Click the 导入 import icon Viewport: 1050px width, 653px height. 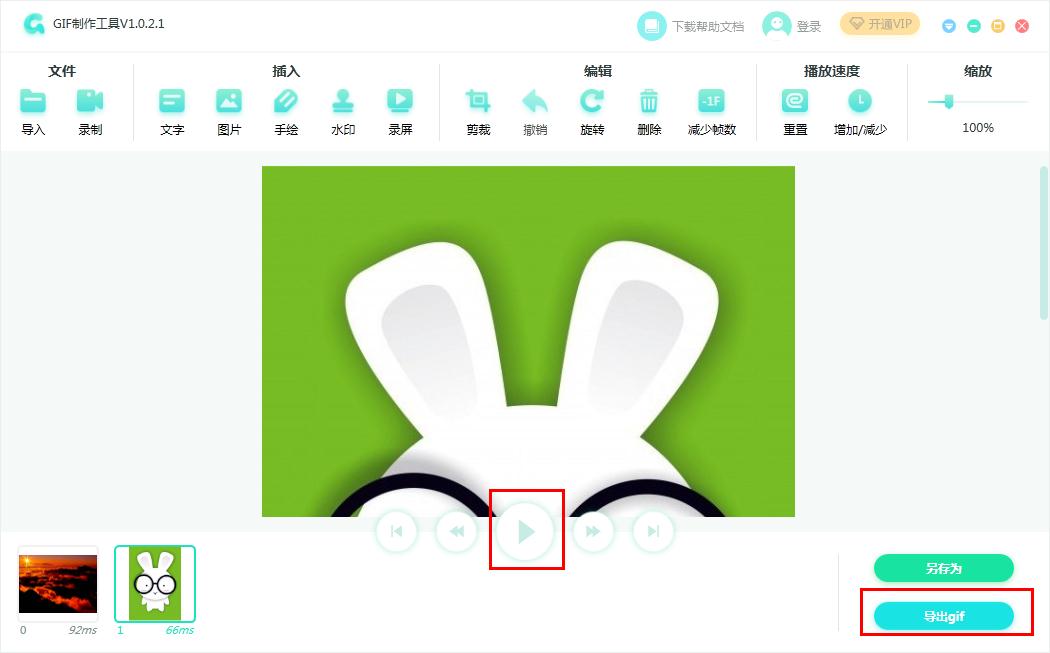33,107
